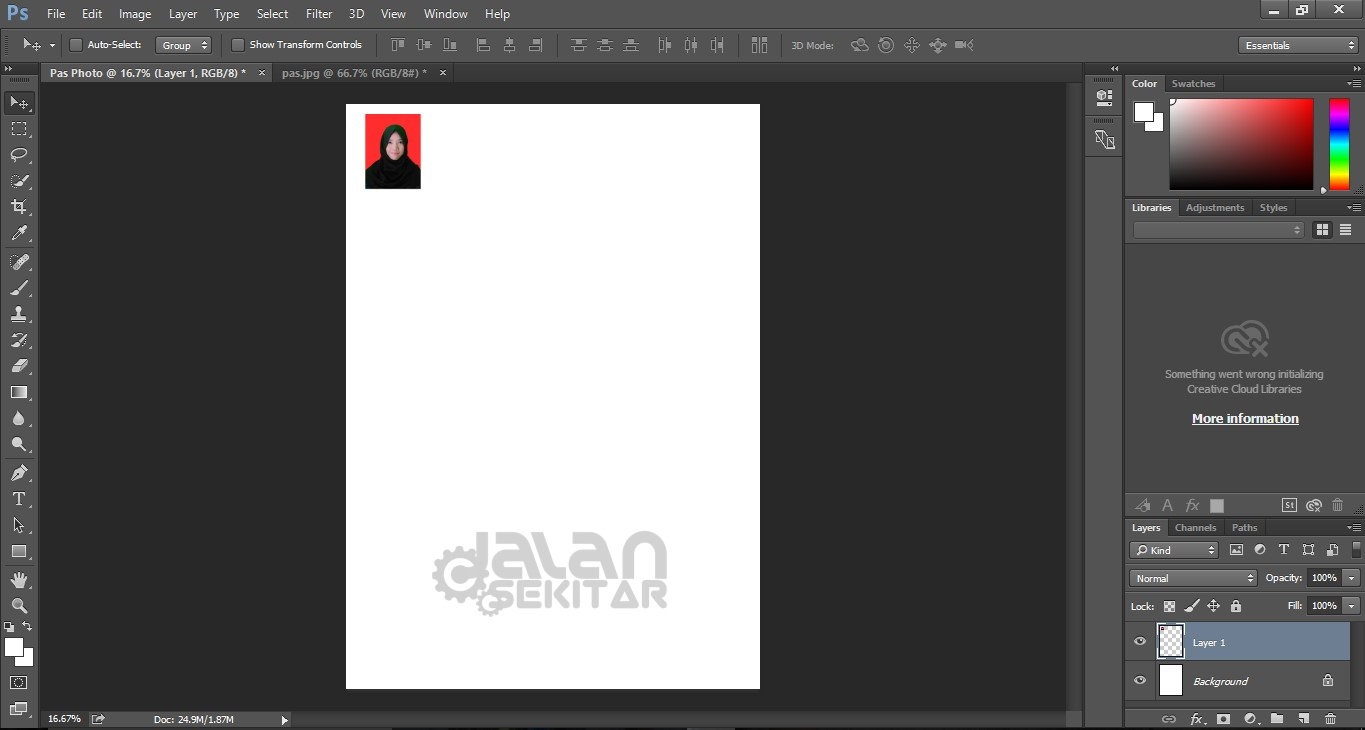Open the File menu
Image resolution: width=1365 pixels, height=730 pixels.
pos(56,14)
